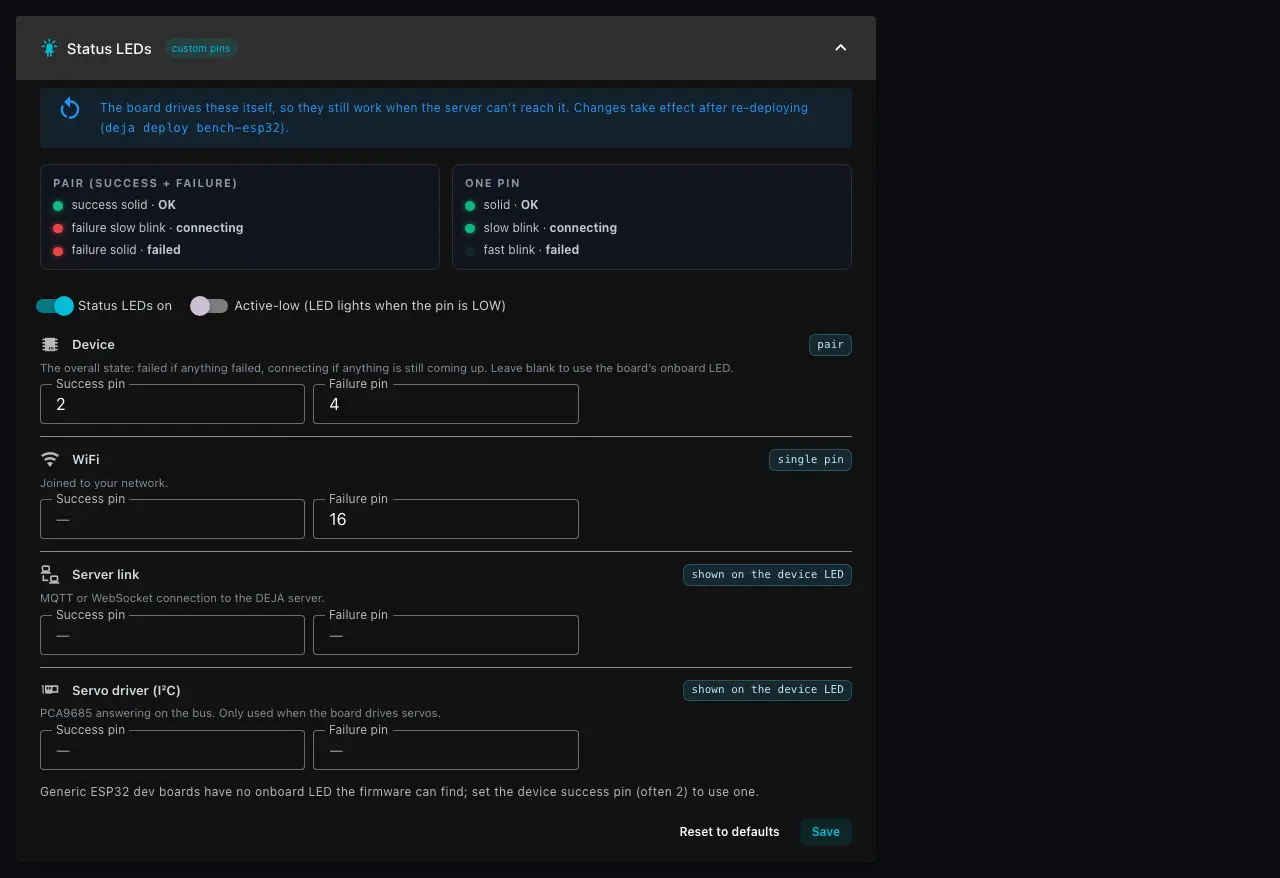
Task: Click the Servo driver Failure pin field
Action: pos(446,750)
